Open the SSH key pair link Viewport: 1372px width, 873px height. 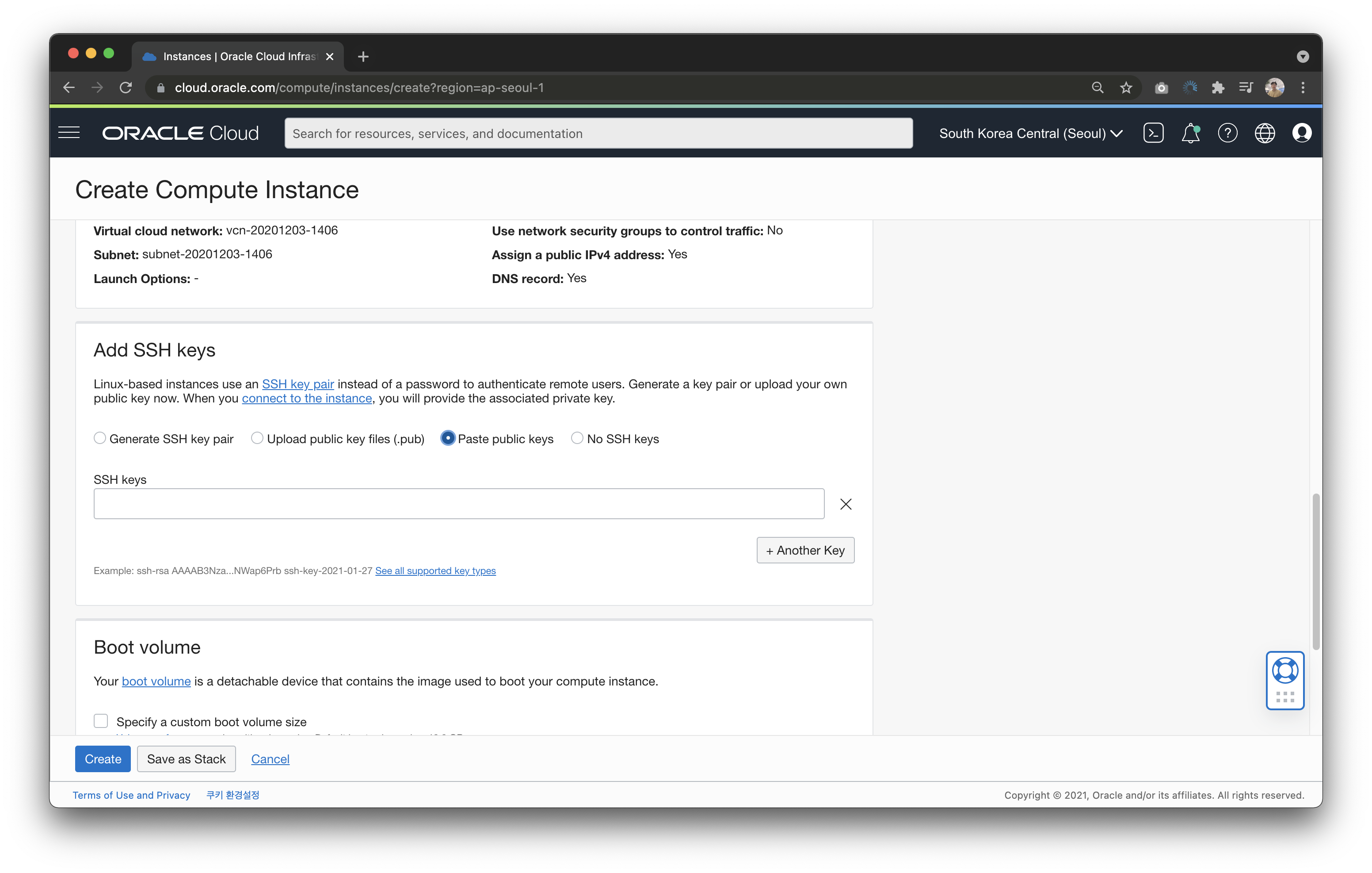(x=298, y=384)
